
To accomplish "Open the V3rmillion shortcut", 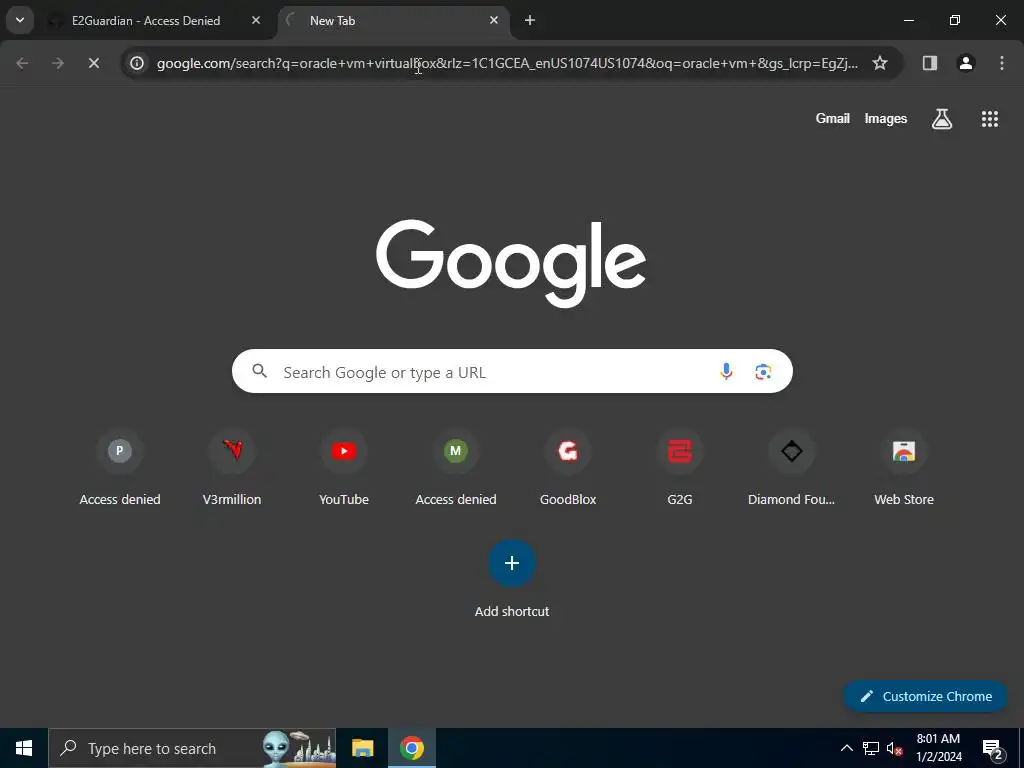I will pos(232,469).
